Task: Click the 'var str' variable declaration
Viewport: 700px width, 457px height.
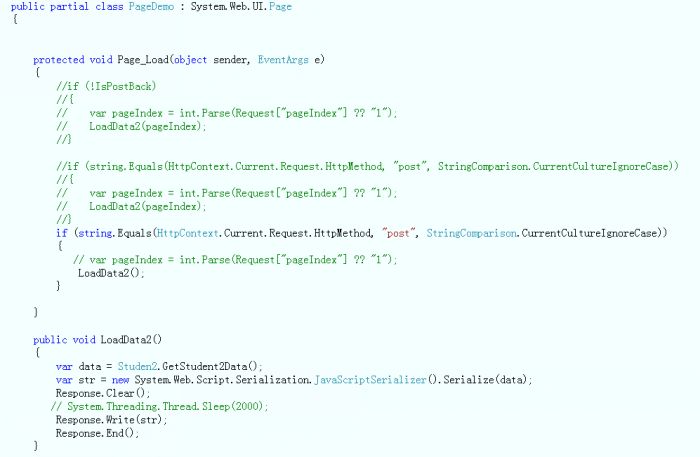Action: click(x=75, y=379)
